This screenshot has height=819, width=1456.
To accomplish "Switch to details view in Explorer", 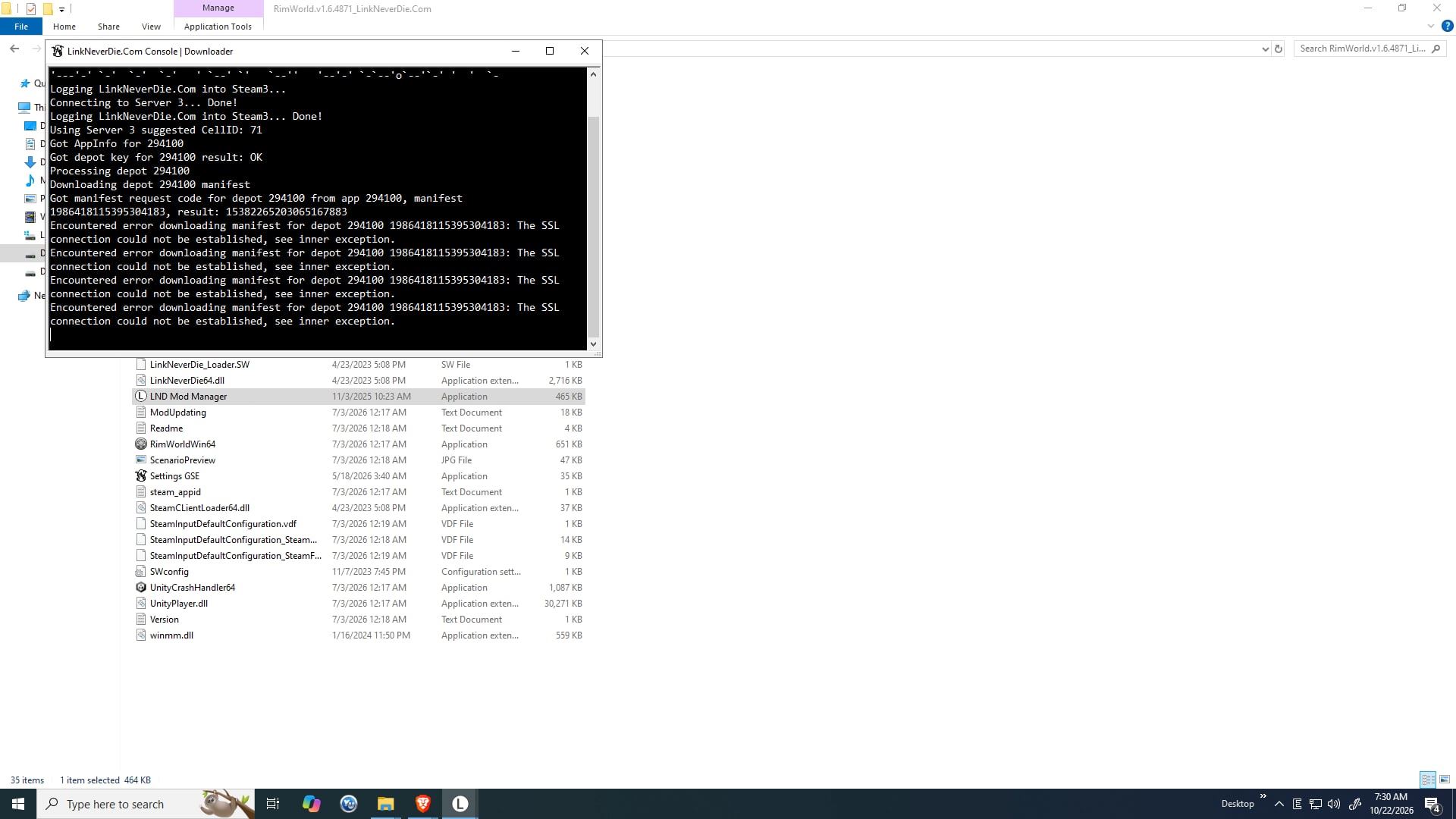I will pyautogui.click(x=1428, y=780).
